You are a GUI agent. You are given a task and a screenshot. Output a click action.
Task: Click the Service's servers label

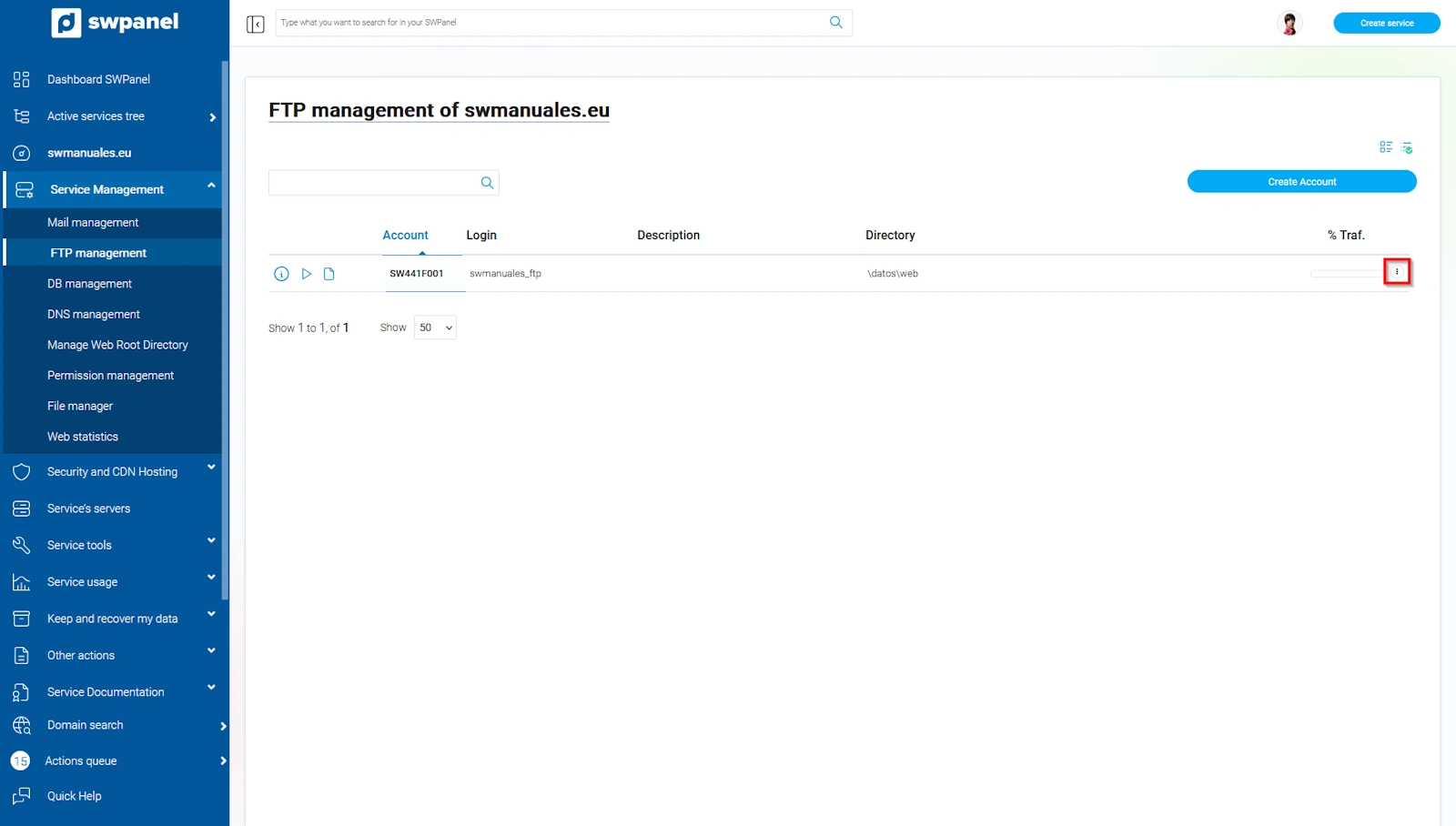click(x=88, y=509)
